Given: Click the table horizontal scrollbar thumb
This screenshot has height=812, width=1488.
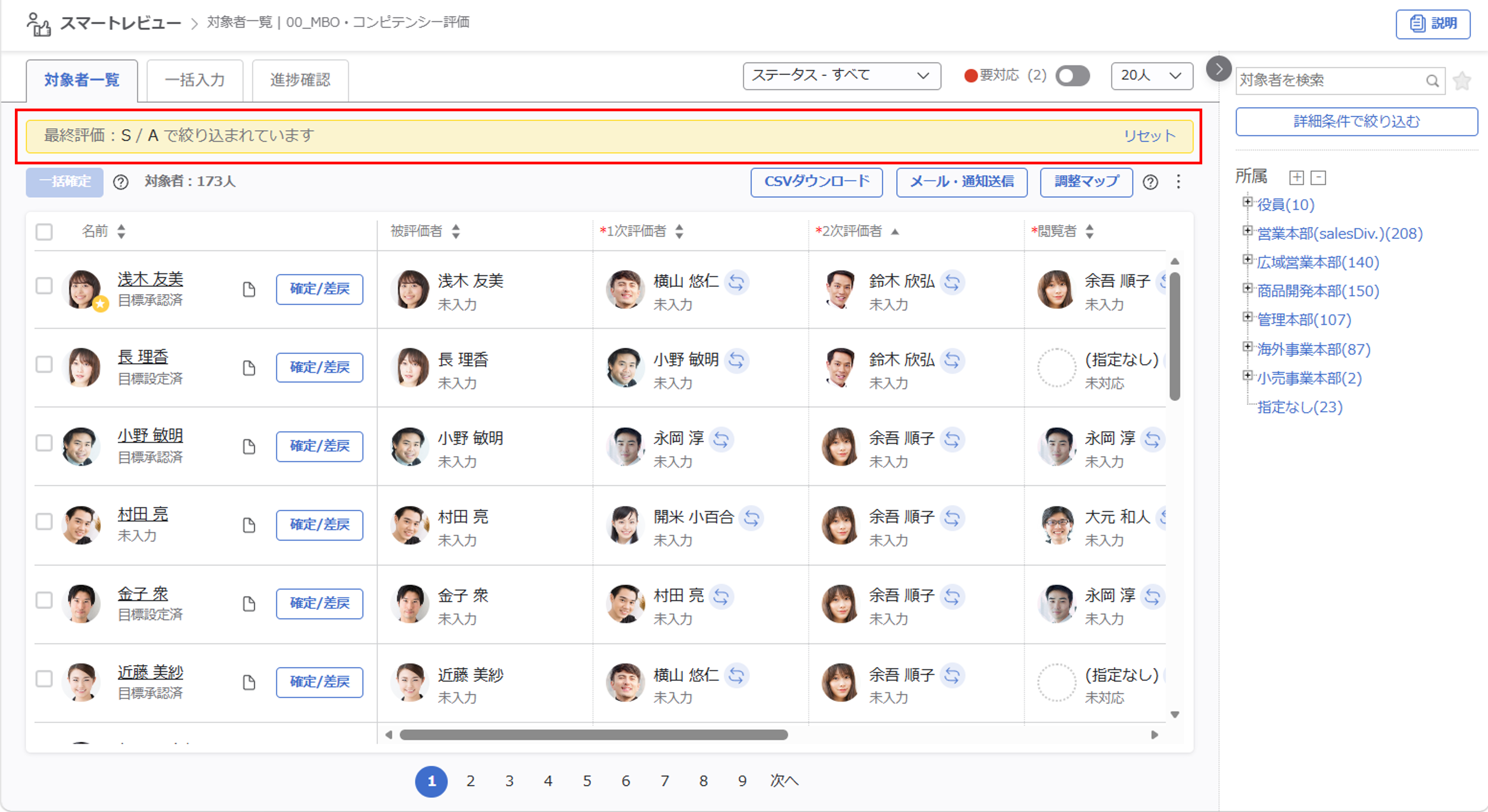Looking at the screenshot, I should (x=594, y=735).
